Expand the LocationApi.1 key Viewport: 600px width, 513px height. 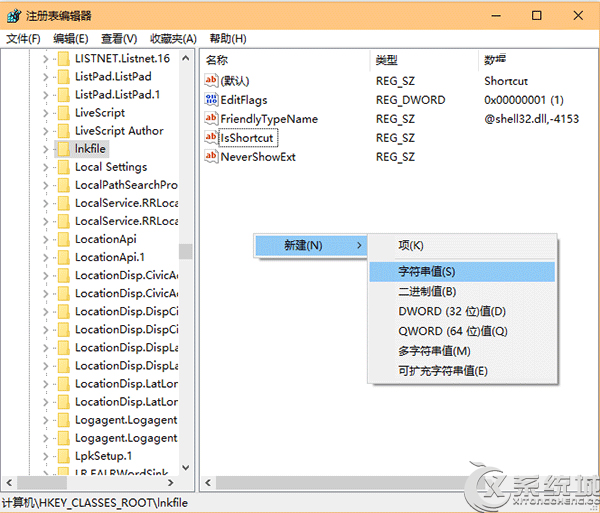46,258
